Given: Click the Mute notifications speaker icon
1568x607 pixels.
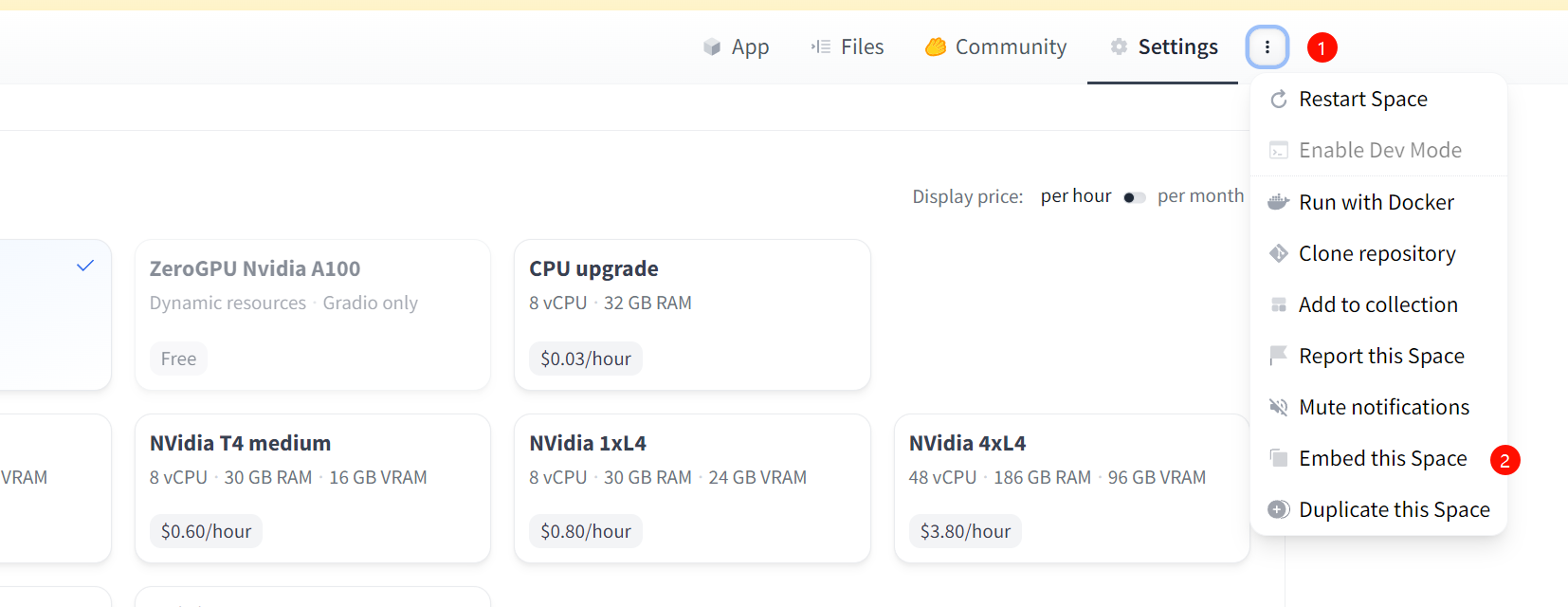Looking at the screenshot, I should [1279, 407].
